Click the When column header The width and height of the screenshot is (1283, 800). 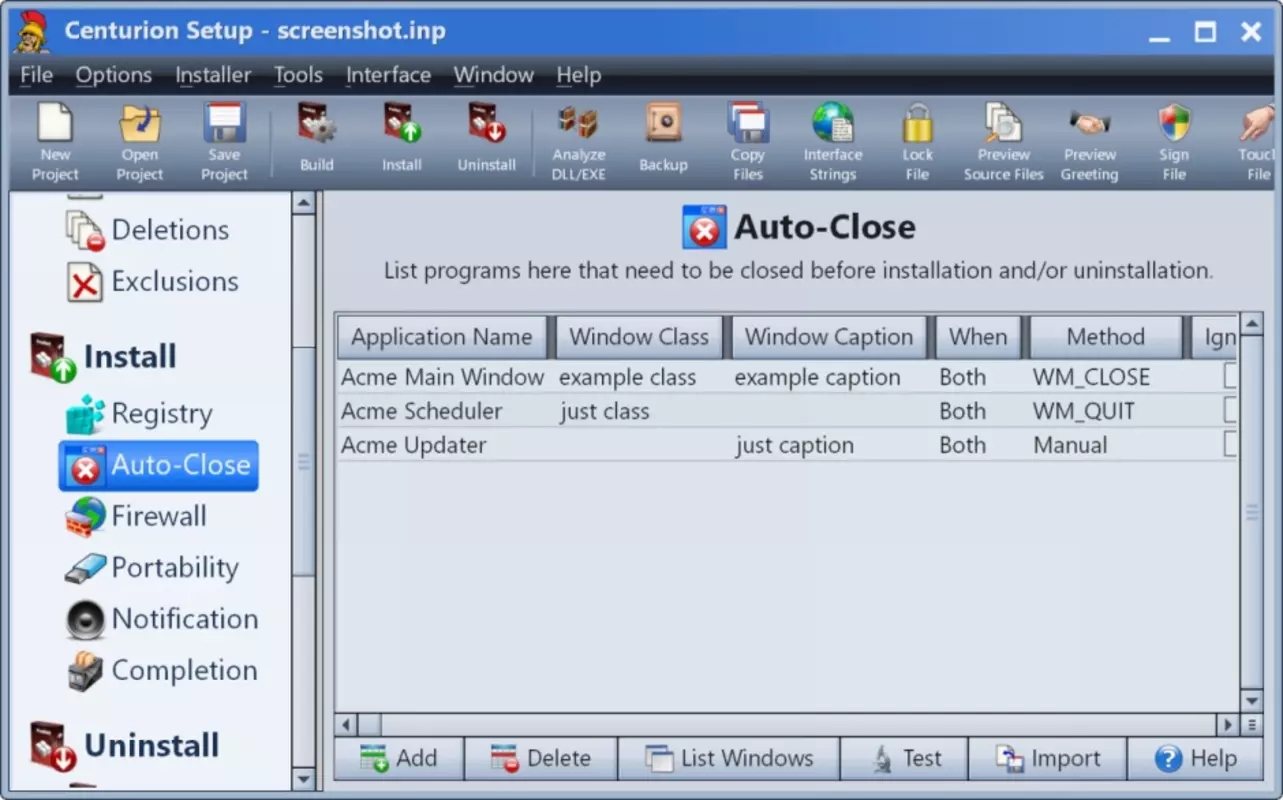(x=978, y=337)
